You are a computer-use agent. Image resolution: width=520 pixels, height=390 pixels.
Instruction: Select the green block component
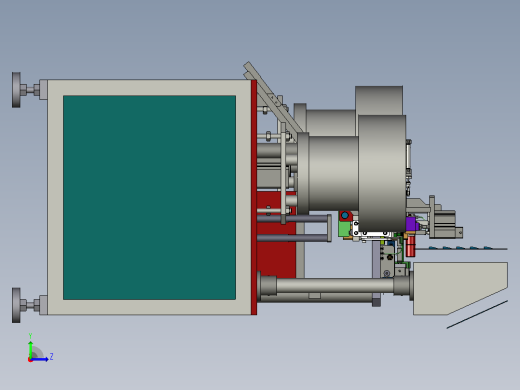[x=344, y=229]
